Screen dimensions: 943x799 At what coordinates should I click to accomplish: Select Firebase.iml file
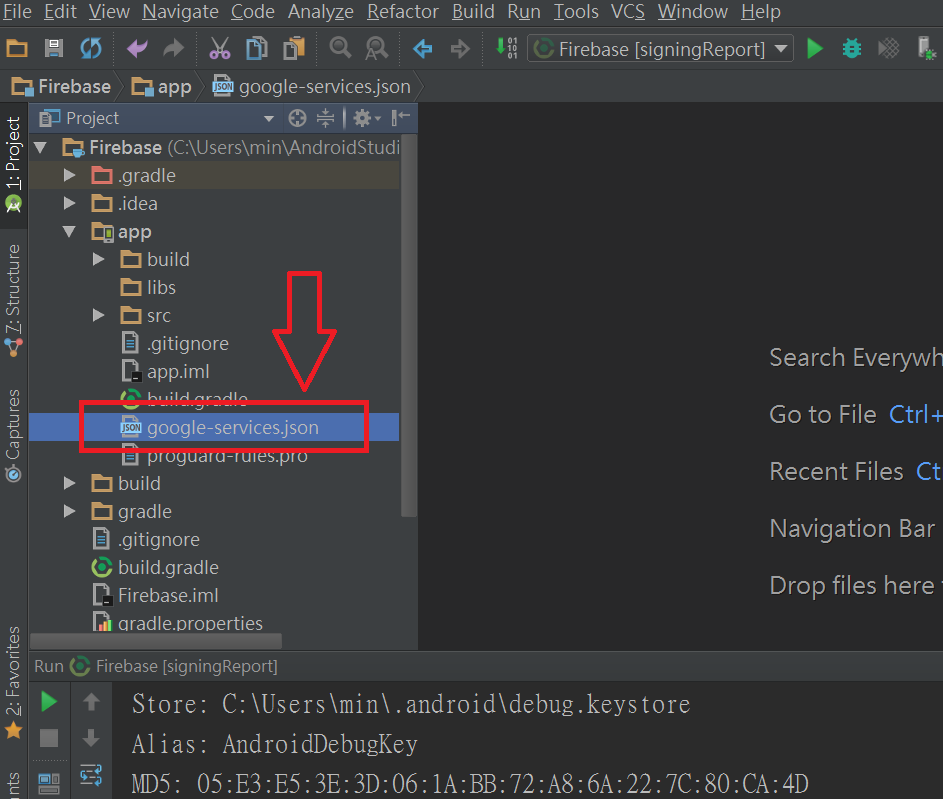(168, 595)
